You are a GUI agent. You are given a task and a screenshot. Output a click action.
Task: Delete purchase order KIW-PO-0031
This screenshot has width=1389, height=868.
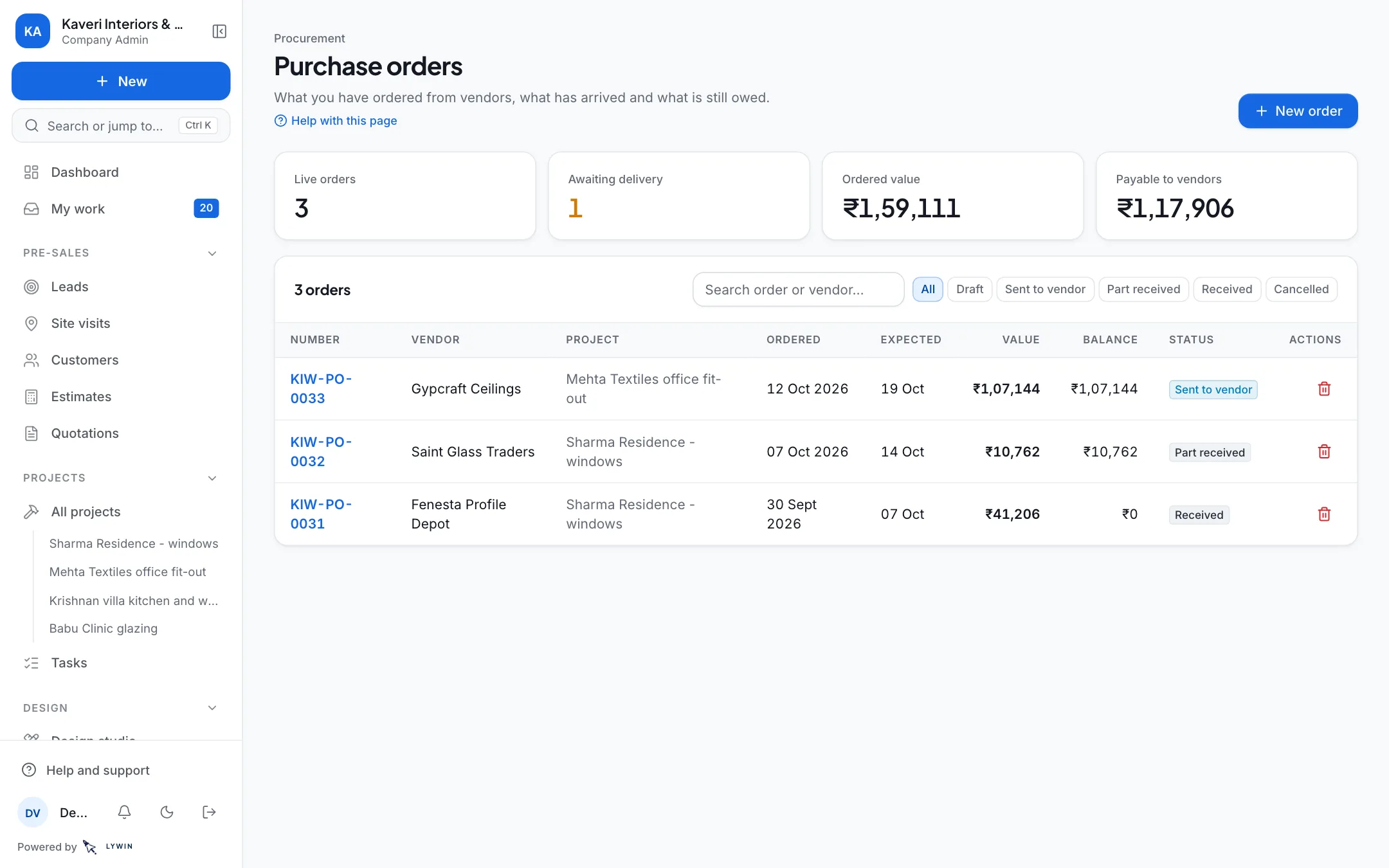(1324, 514)
